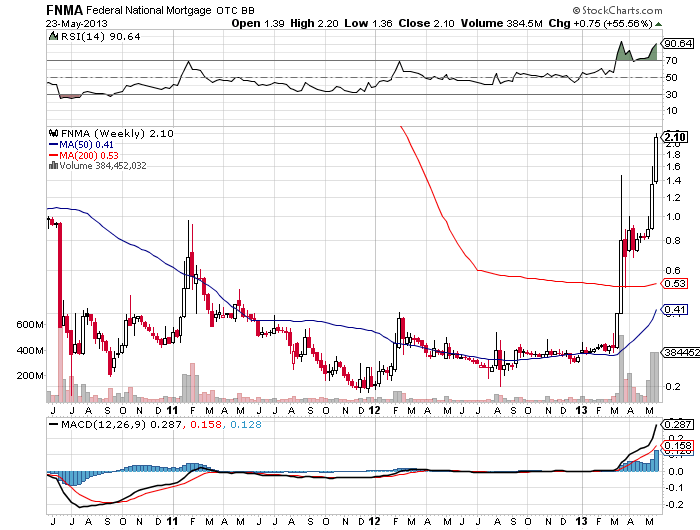The height and width of the screenshot is (530, 700).
Task: Click the red 0.158 MACD legend value
Action: pos(206,424)
